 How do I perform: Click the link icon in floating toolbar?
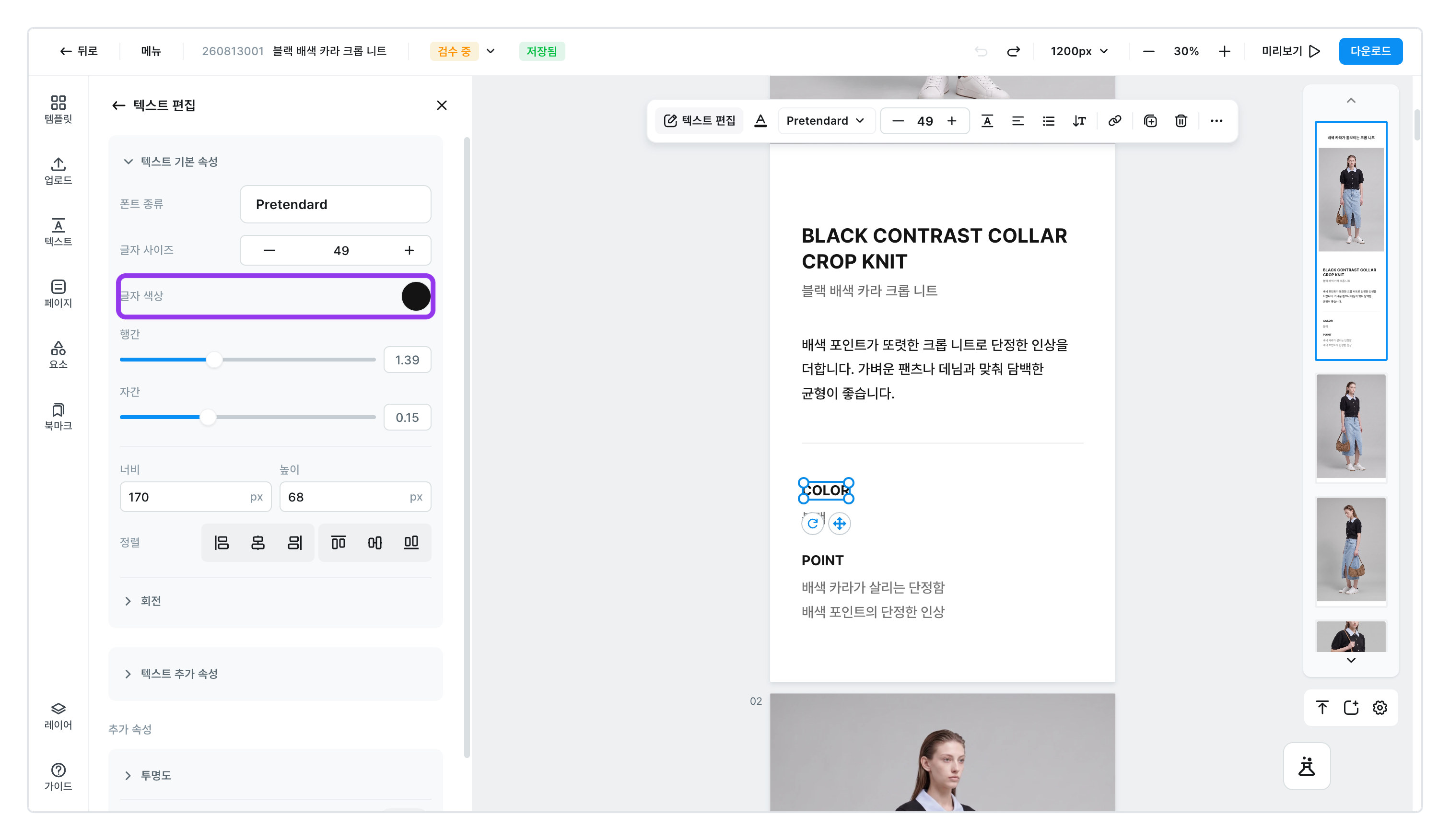(1114, 121)
